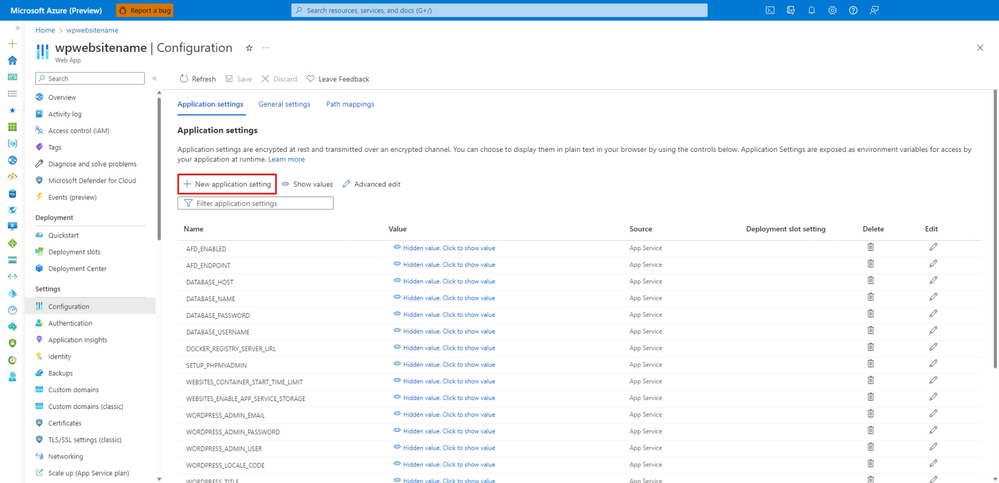The height and width of the screenshot is (483, 999).
Task: Click the resource menu Search box
Action: click(x=90, y=78)
